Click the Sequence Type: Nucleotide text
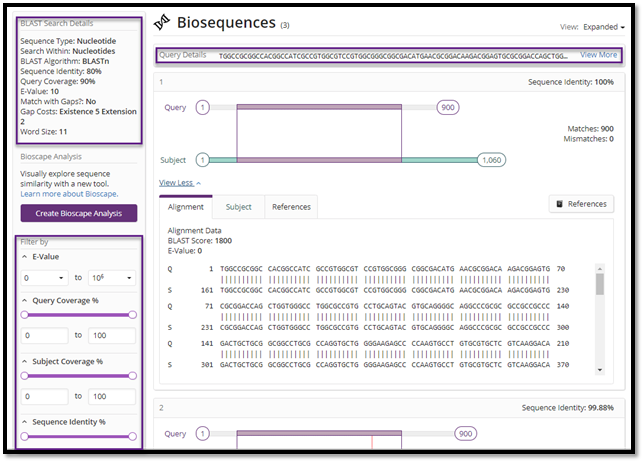The width and height of the screenshot is (644, 463). coord(68,41)
